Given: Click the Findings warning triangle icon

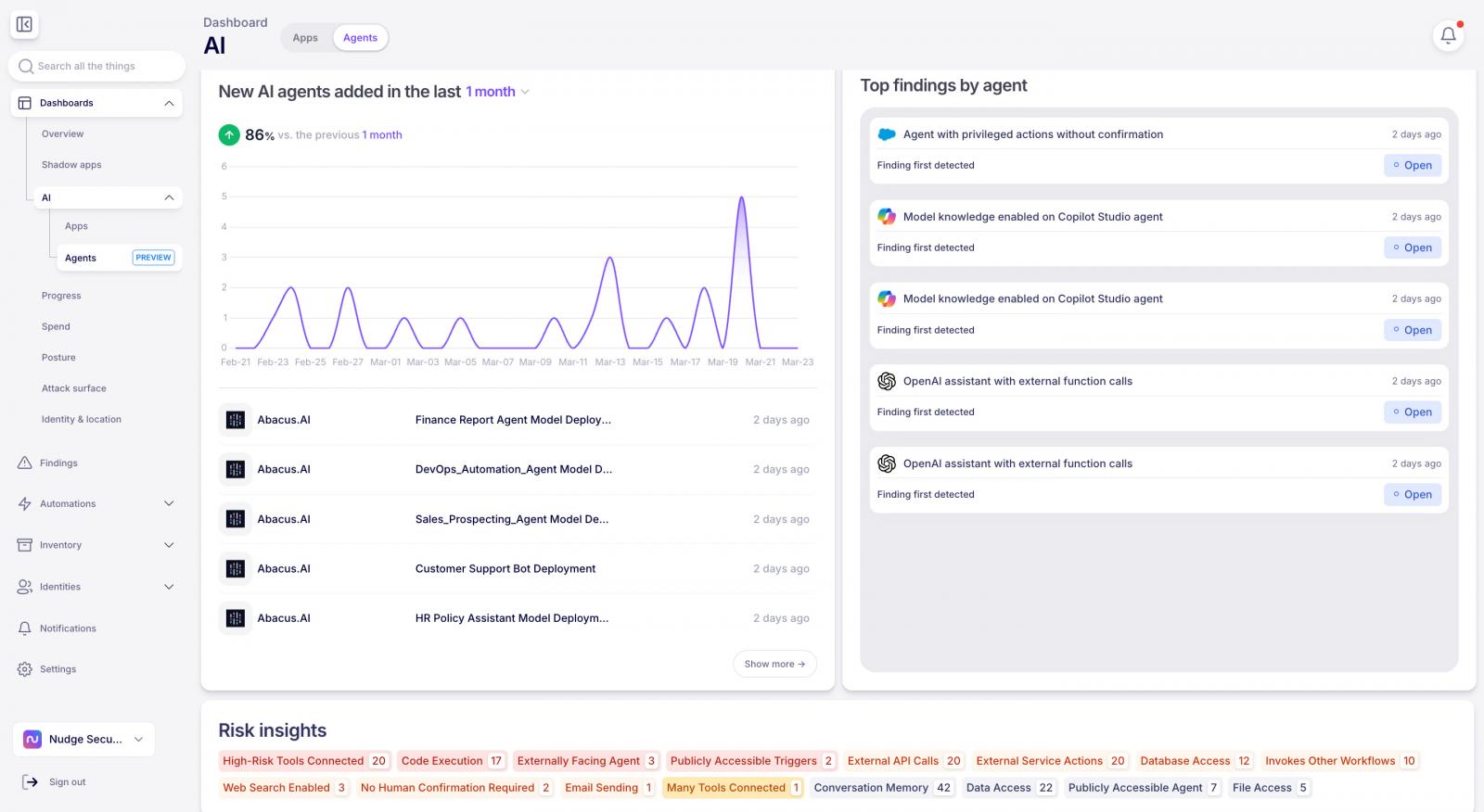Looking at the screenshot, I should (25, 463).
